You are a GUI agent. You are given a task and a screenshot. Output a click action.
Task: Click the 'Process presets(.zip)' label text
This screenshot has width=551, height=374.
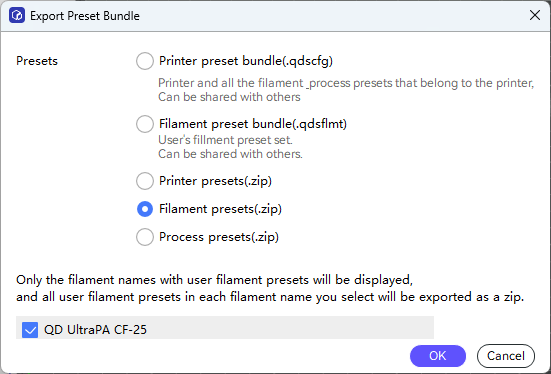click(219, 237)
